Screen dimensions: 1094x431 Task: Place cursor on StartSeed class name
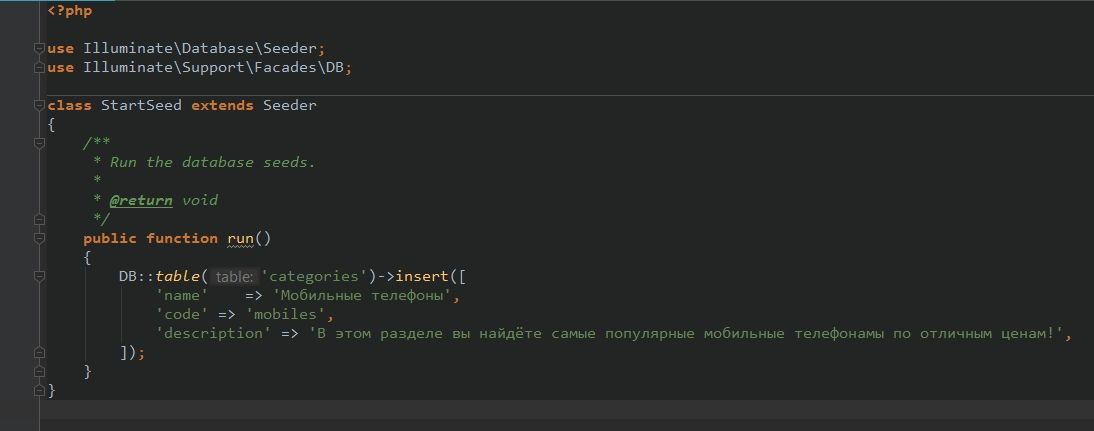[x=142, y=105]
